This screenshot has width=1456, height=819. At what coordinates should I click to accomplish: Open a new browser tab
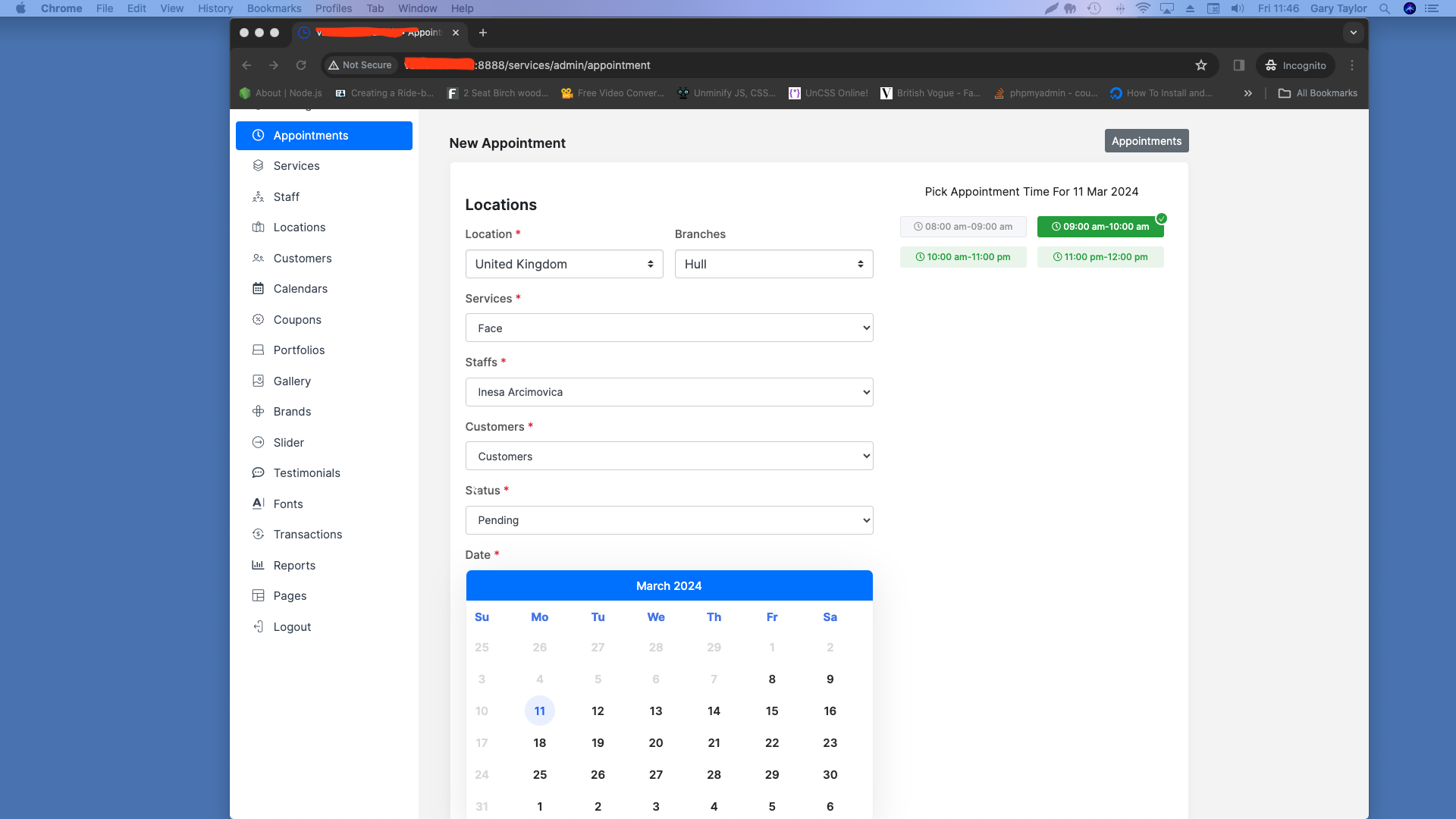click(x=483, y=33)
